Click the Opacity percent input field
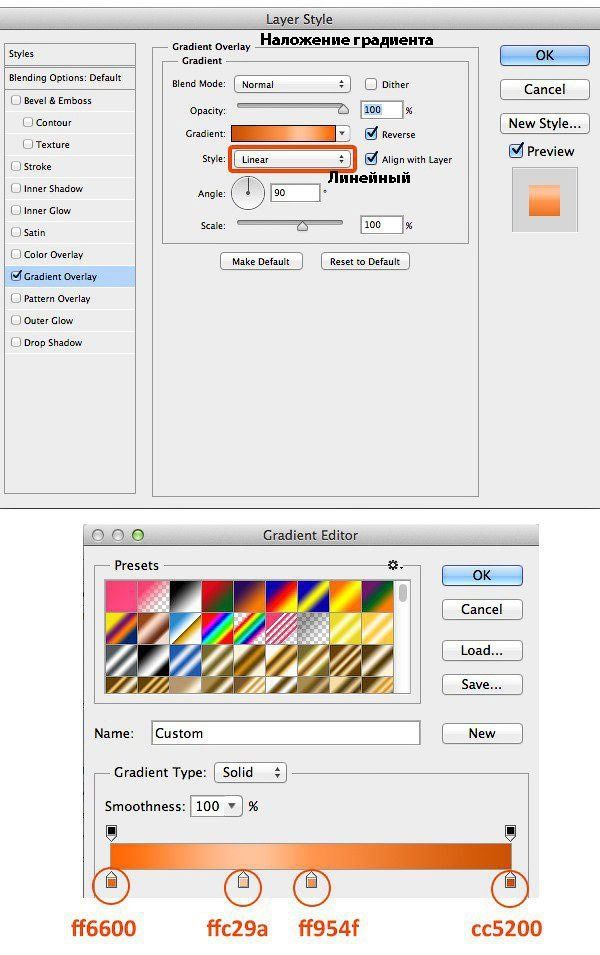 pyautogui.click(x=381, y=110)
